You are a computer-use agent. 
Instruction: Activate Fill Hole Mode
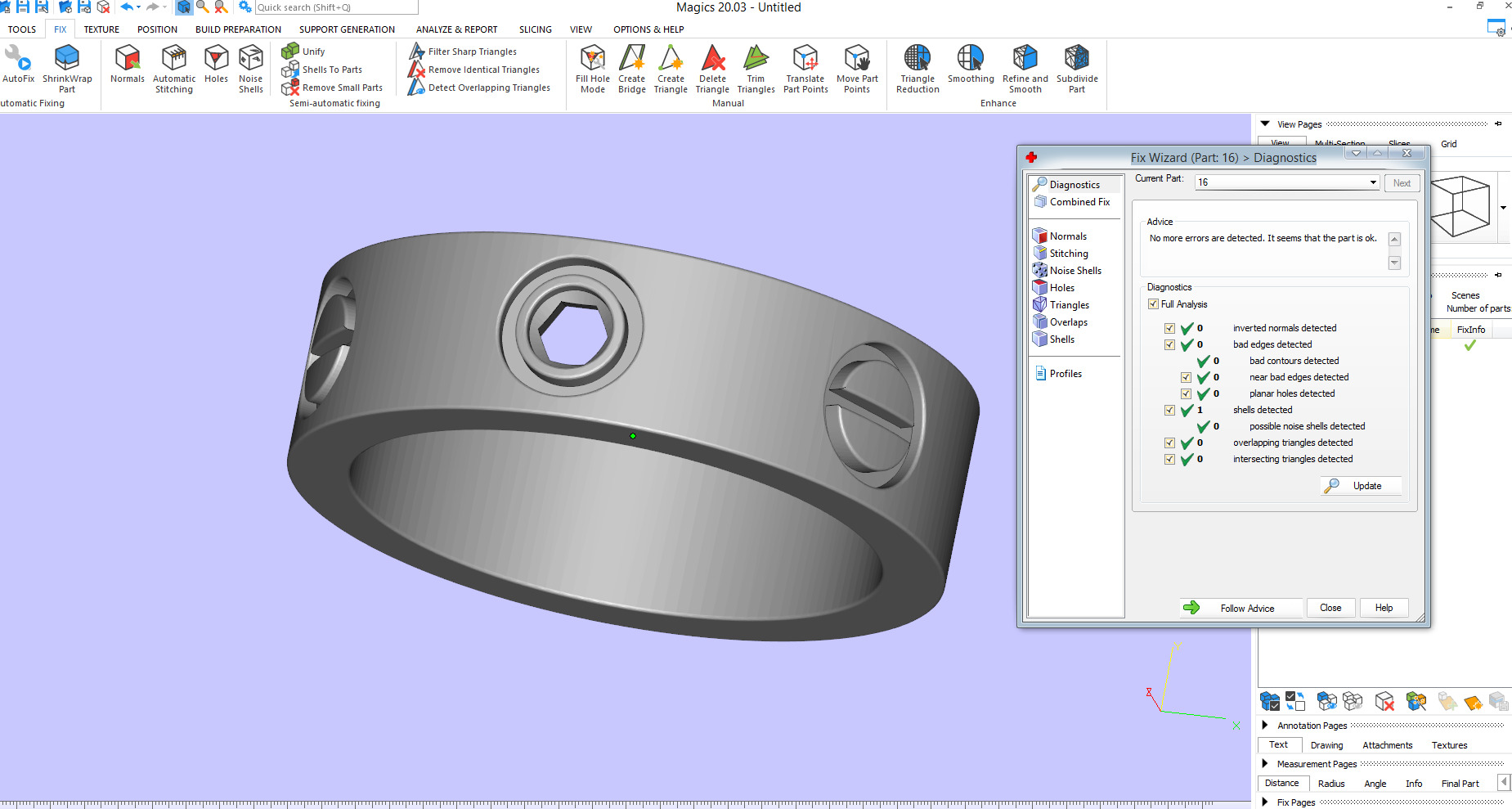click(x=593, y=69)
